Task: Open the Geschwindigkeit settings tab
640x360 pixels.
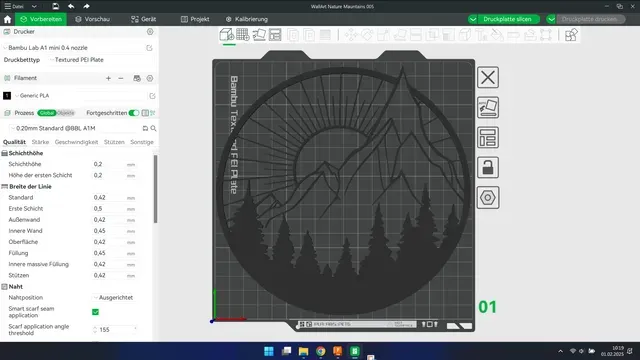Action: (x=76, y=142)
